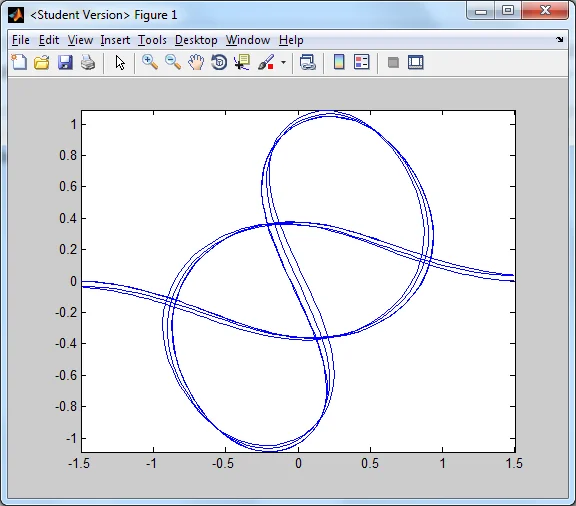Viewport: 576px width, 506px height.
Task: Click the New Figure toolbar icon
Action: click(x=19, y=62)
